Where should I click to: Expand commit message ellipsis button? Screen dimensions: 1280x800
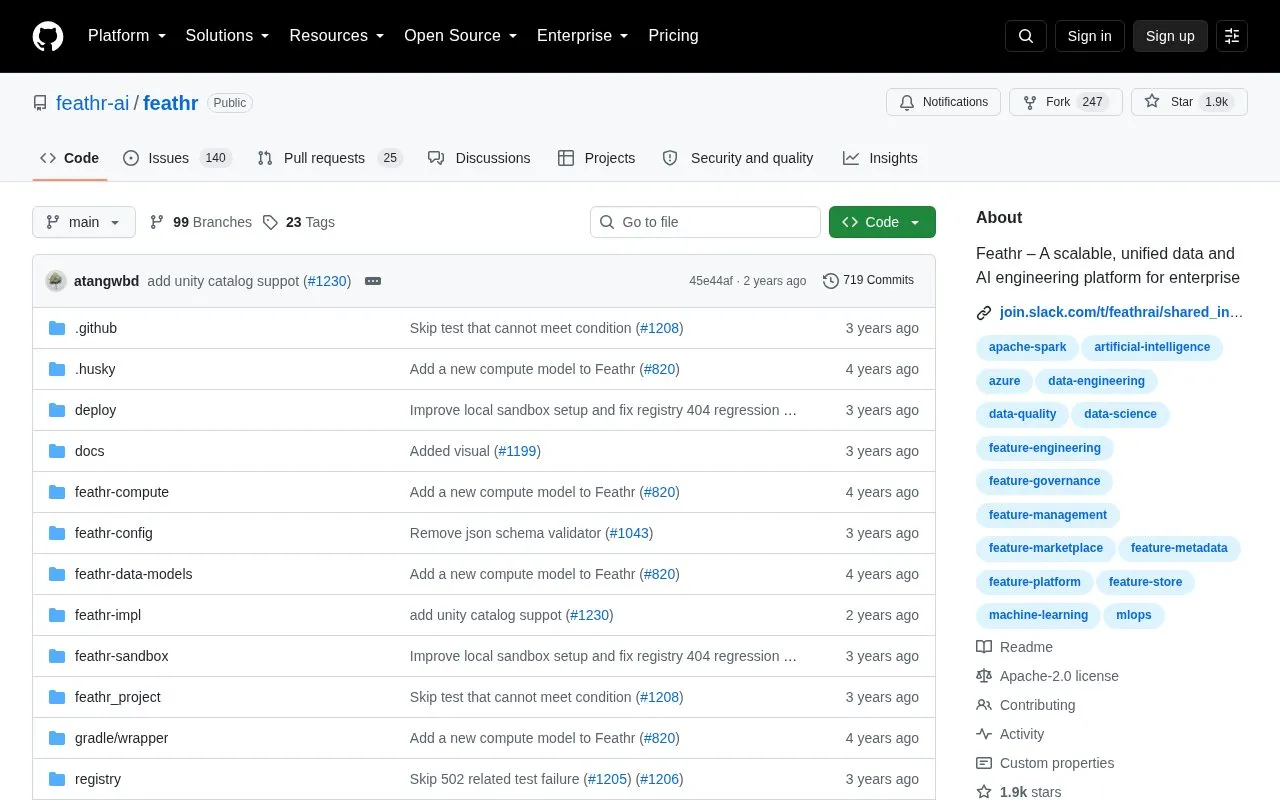[373, 281]
